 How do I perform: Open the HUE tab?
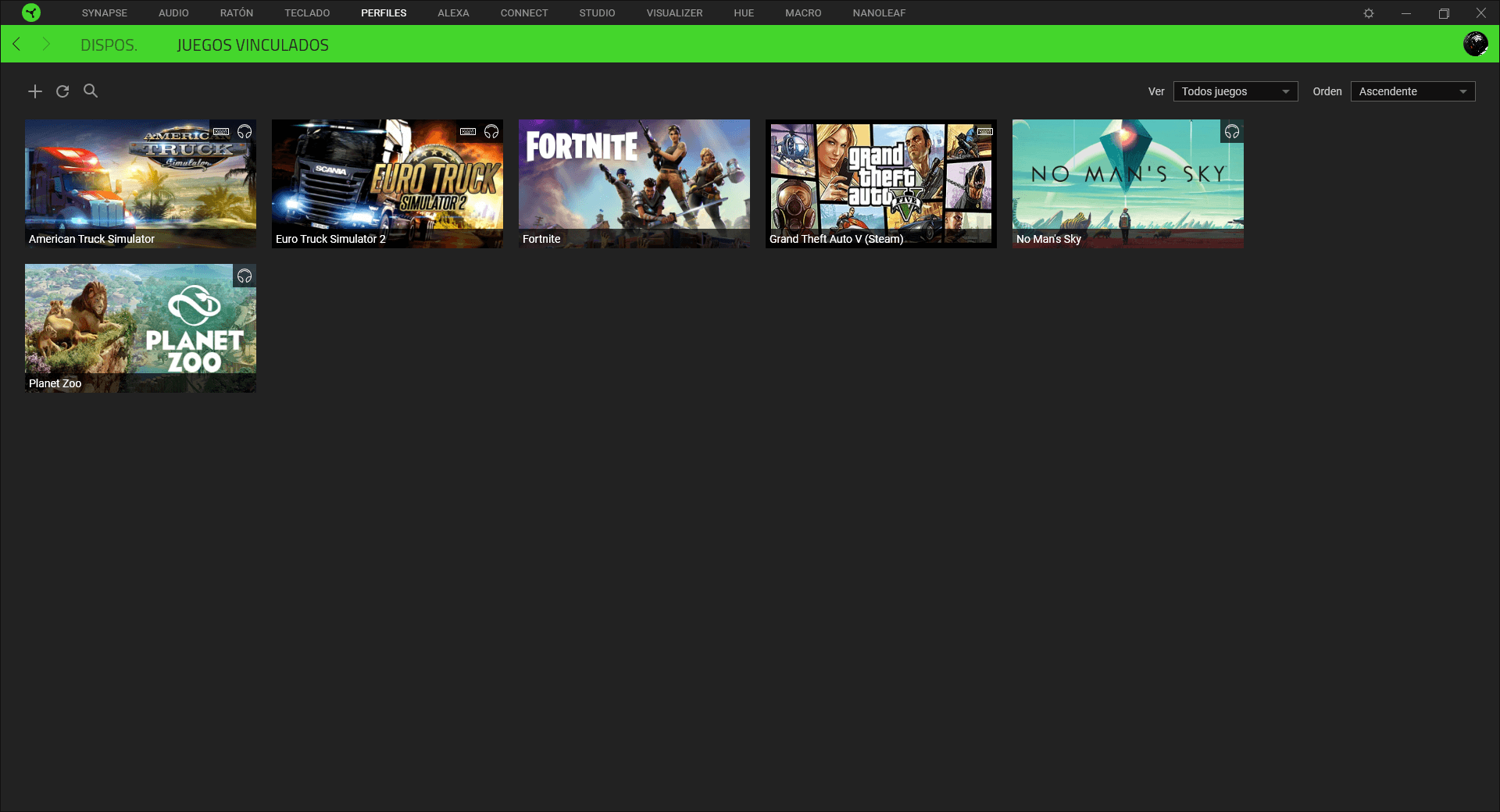point(744,13)
